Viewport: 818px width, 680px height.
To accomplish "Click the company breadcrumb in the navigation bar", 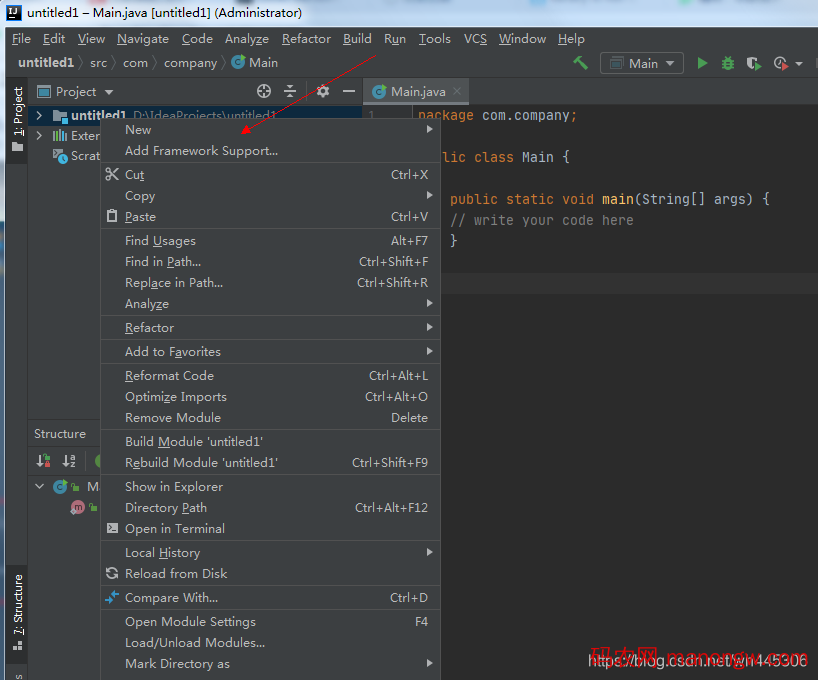I will click(190, 62).
